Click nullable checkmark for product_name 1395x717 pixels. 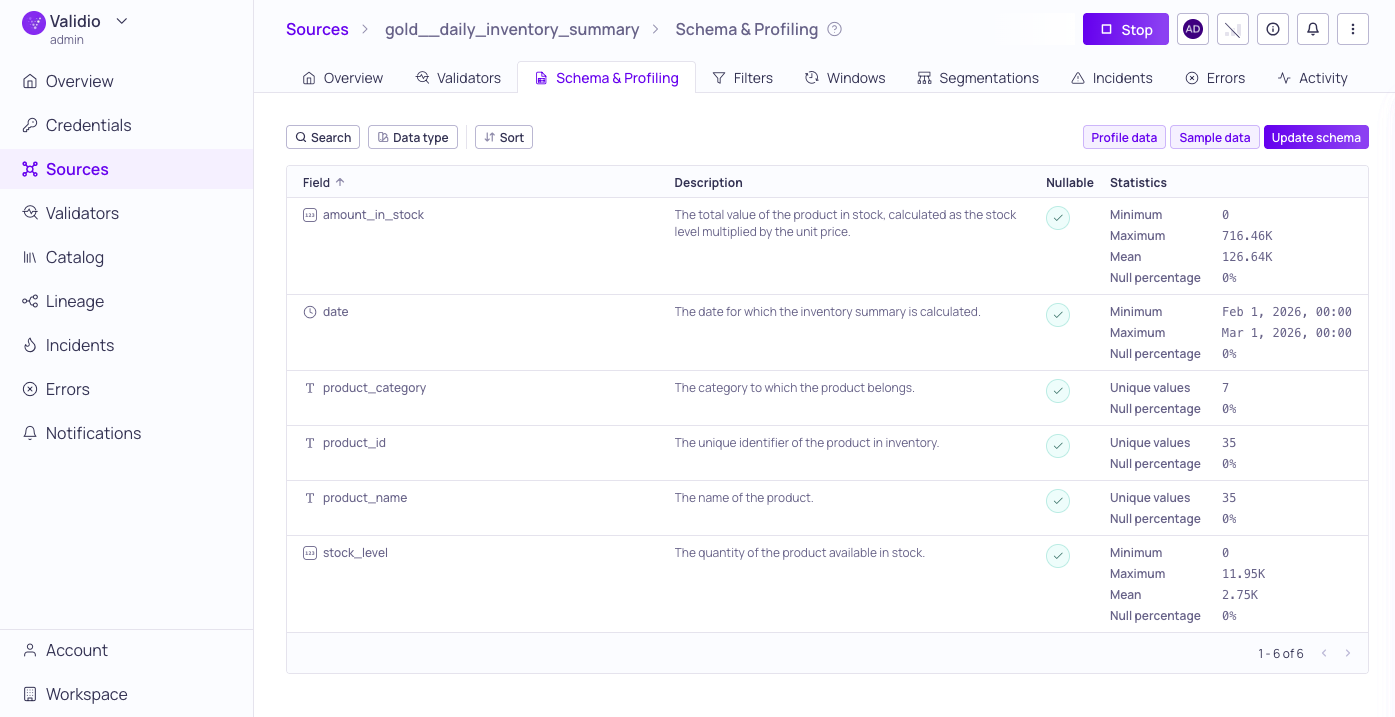[1058, 501]
